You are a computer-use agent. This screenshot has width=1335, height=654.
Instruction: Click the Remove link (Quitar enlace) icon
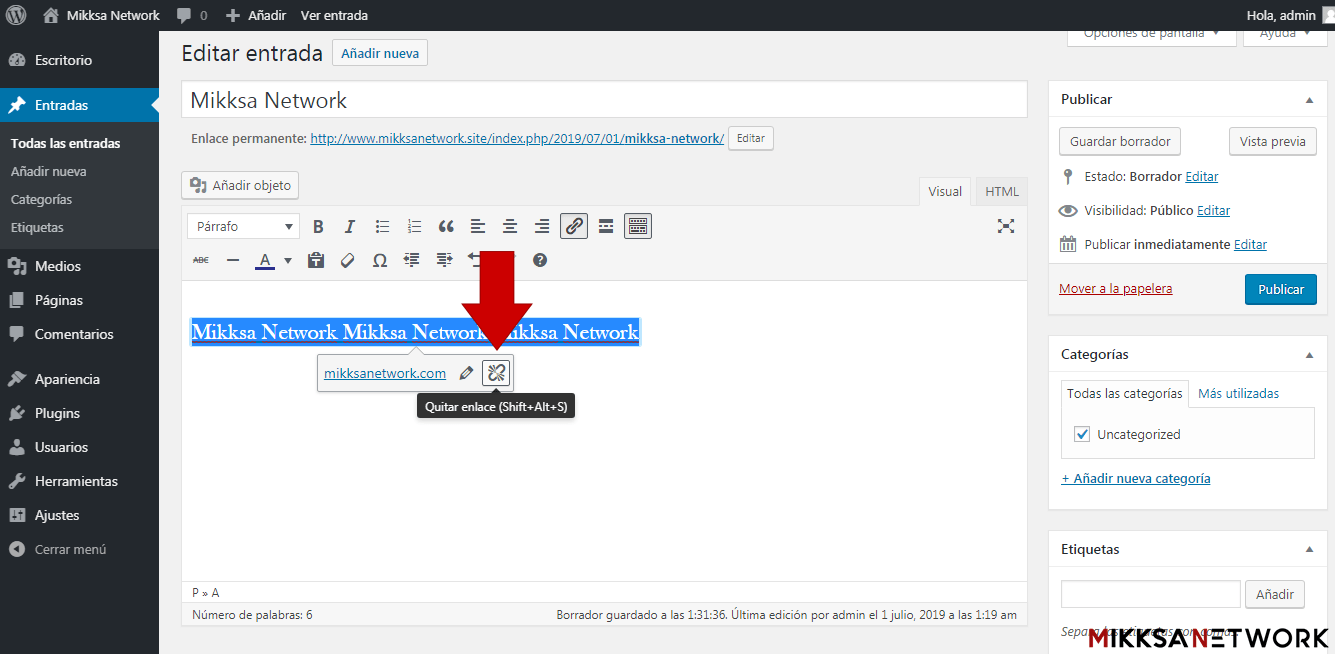pyautogui.click(x=496, y=373)
